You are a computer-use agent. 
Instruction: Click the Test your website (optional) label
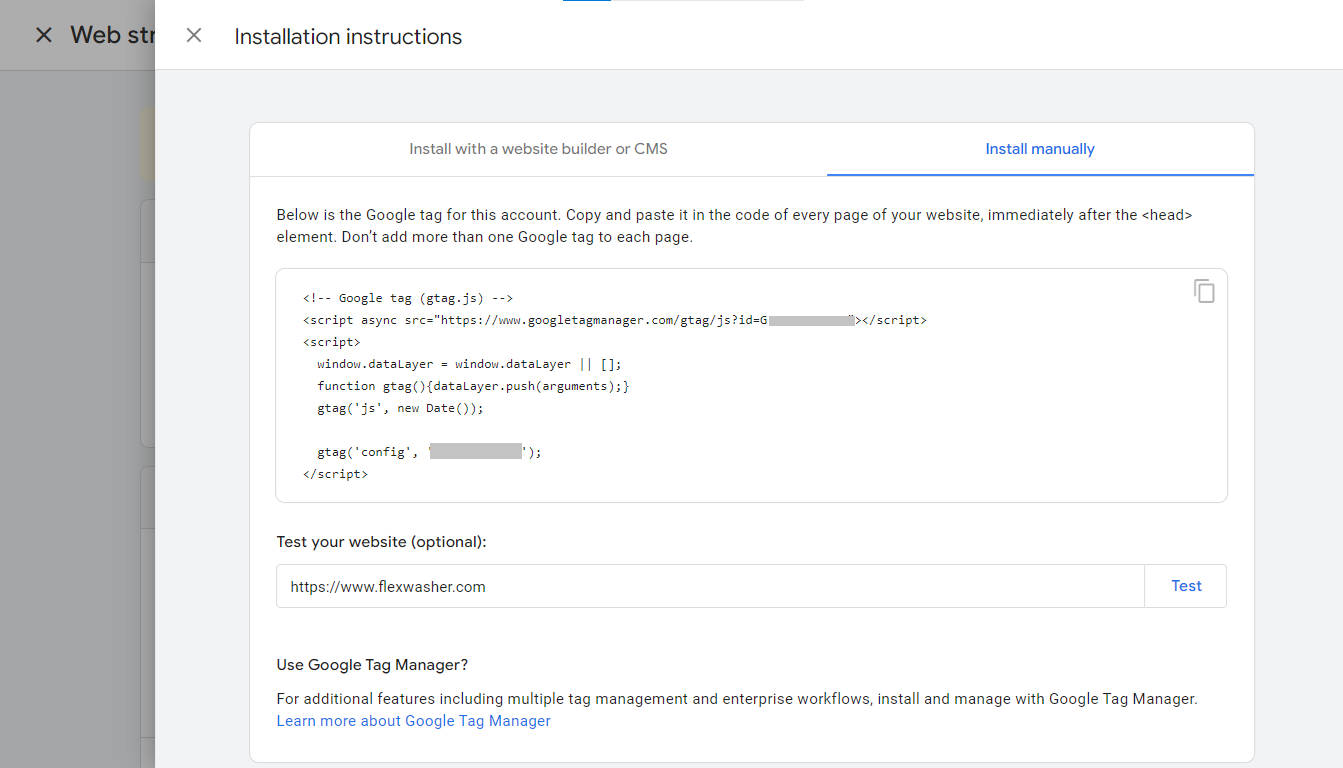(381, 542)
